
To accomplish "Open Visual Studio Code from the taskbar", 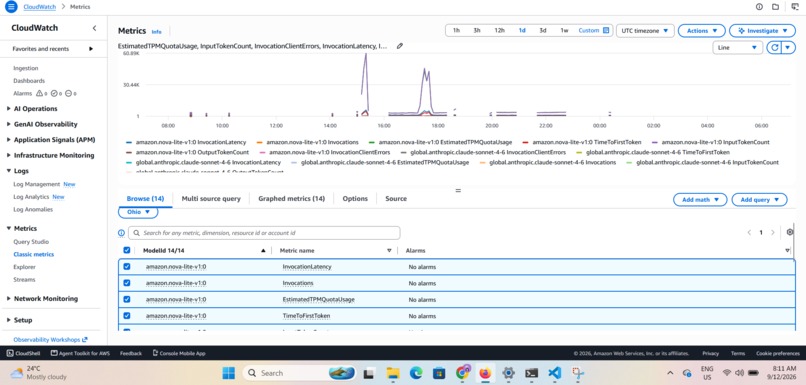I will 555,373.
